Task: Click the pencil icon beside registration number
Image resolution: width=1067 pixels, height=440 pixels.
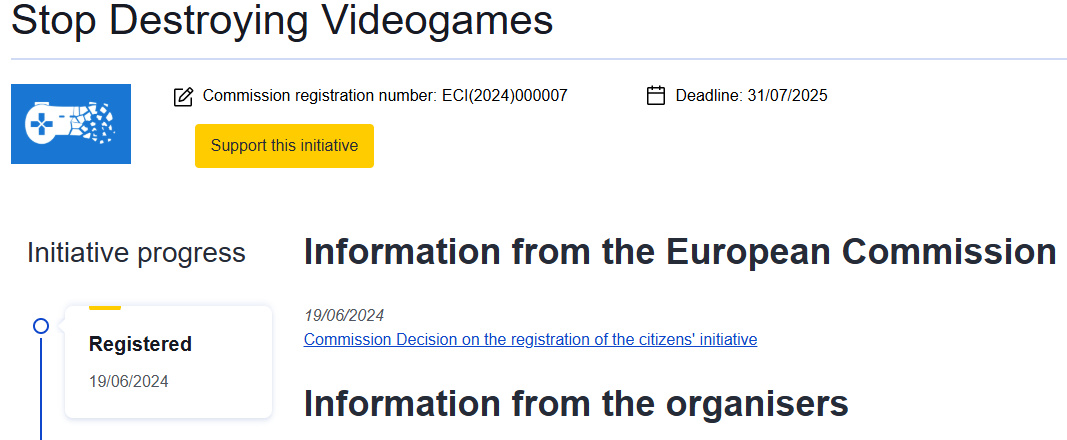Action: [183, 97]
